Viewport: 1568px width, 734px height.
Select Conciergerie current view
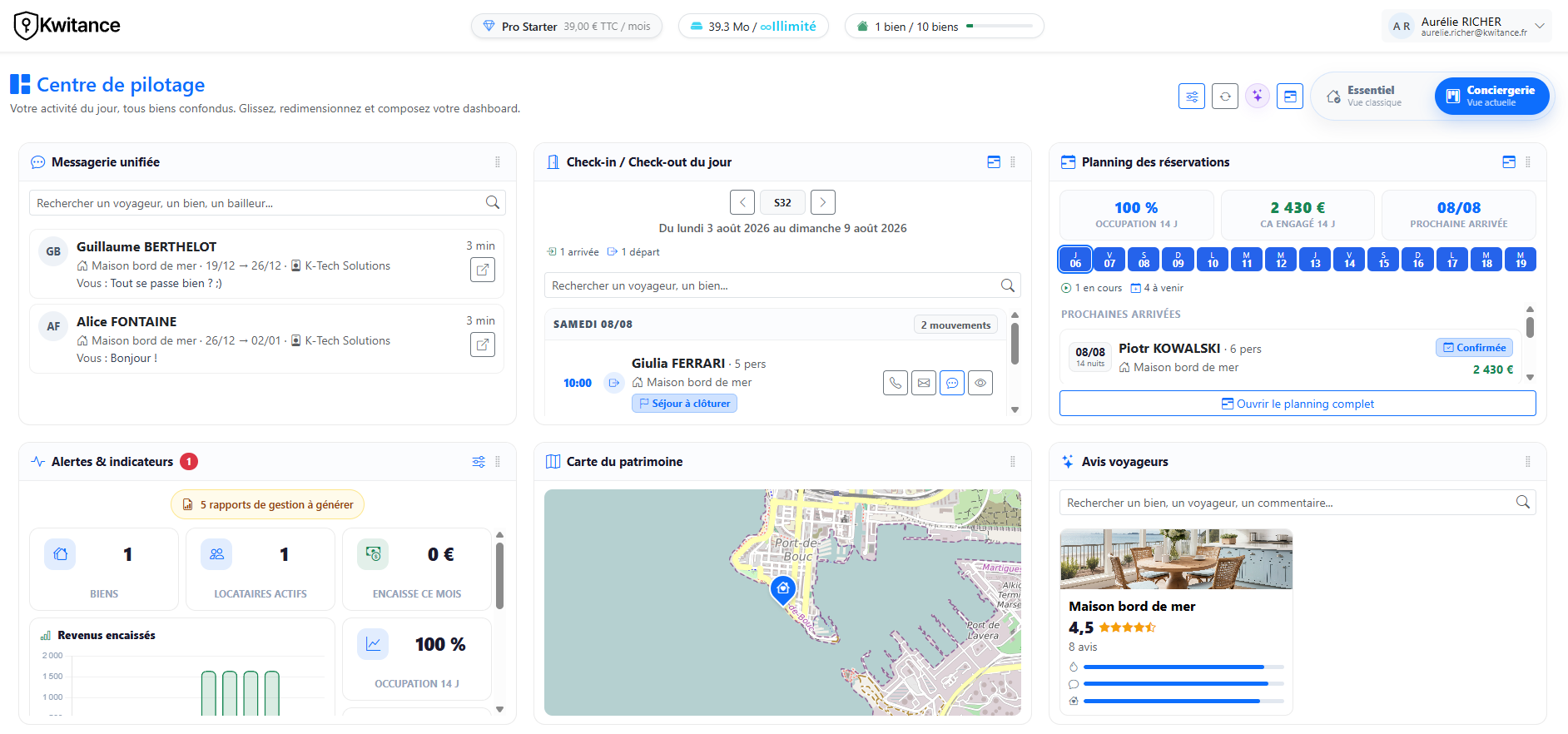point(1491,96)
